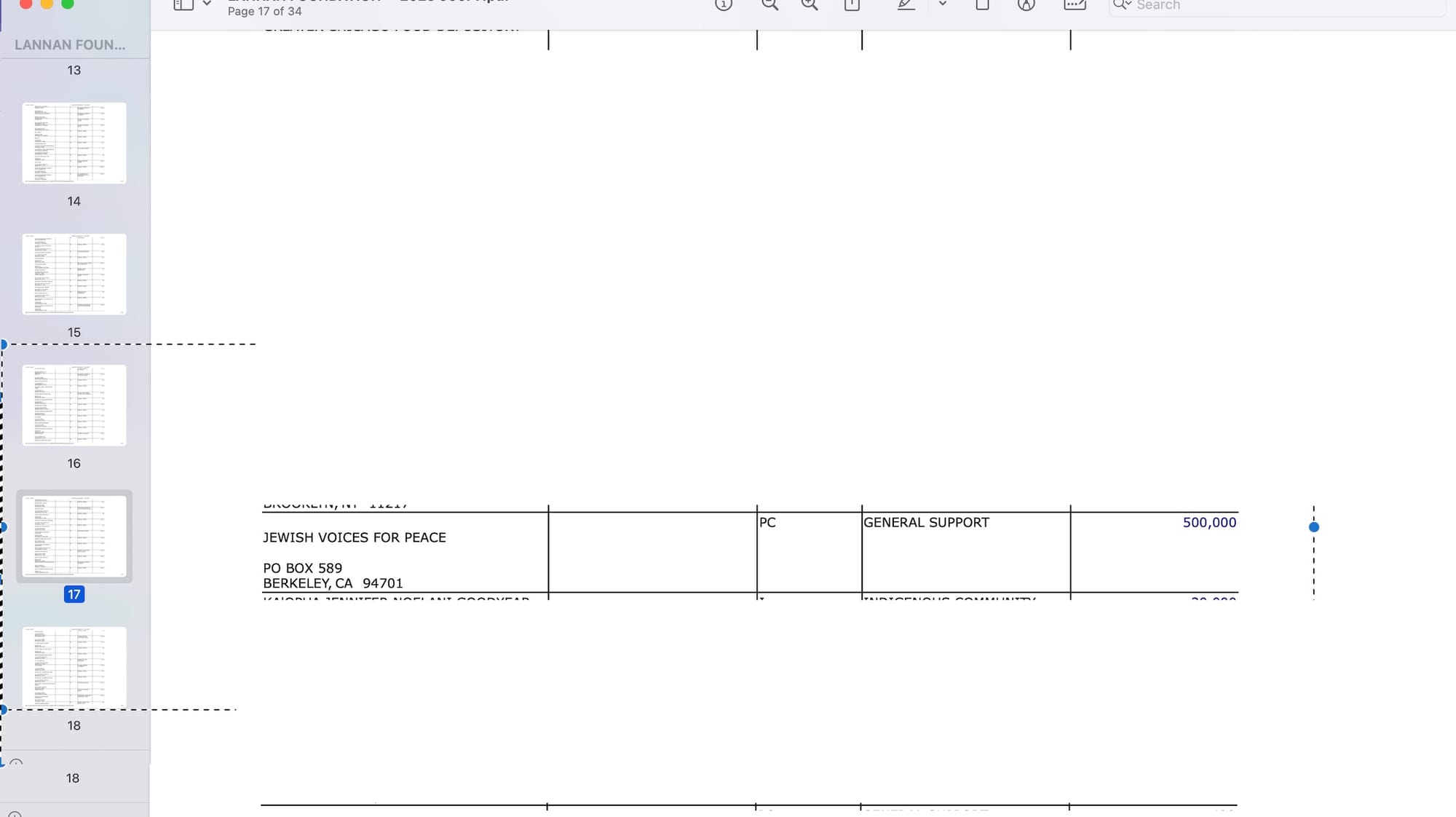Toggle the markup toolbar icon

pos(1026,4)
